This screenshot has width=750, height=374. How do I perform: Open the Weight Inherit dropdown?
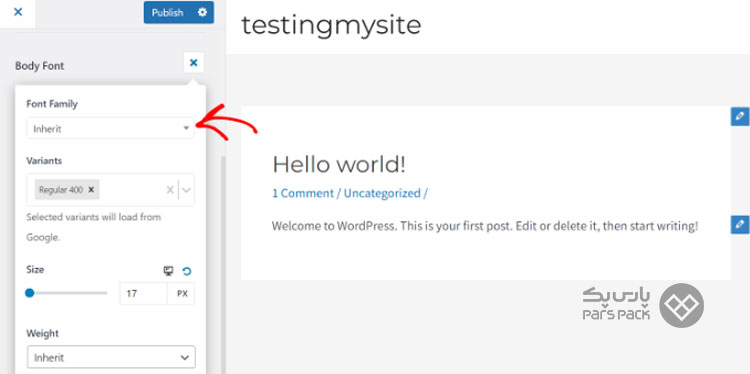point(111,357)
